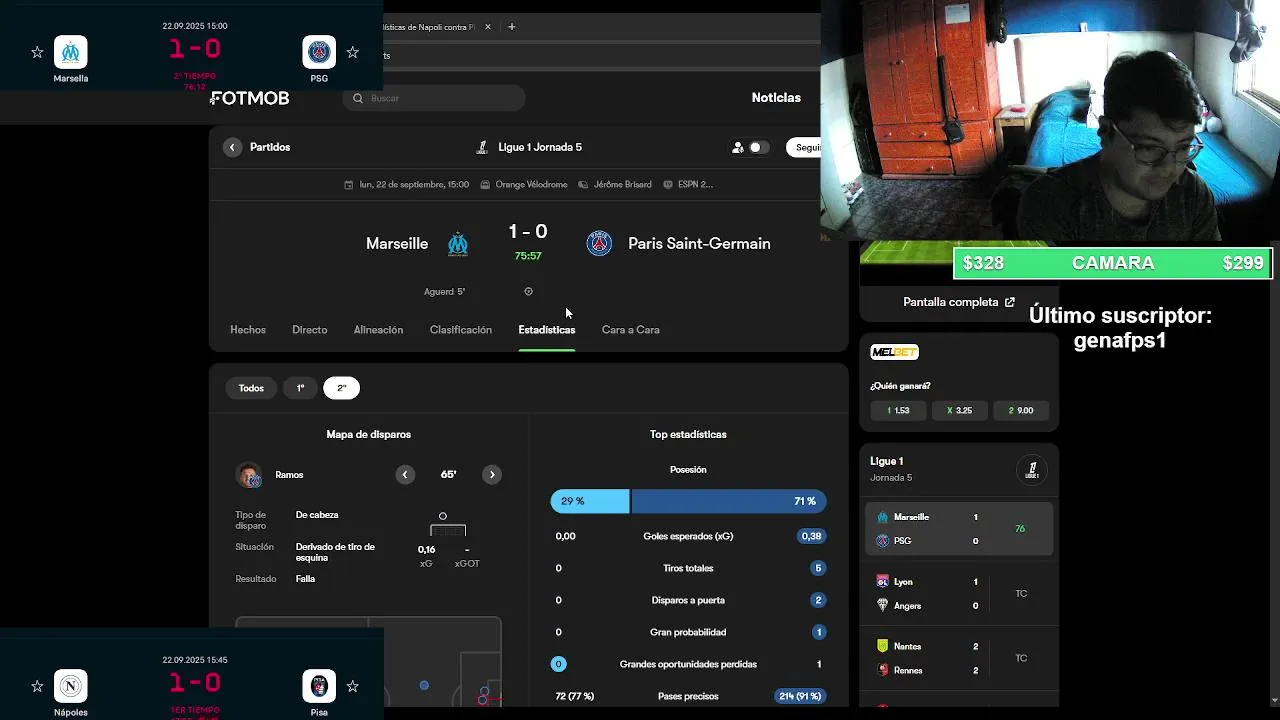Viewport: 1280px width, 720px height.
Task: Open Marseille team name link
Action: (x=397, y=244)
